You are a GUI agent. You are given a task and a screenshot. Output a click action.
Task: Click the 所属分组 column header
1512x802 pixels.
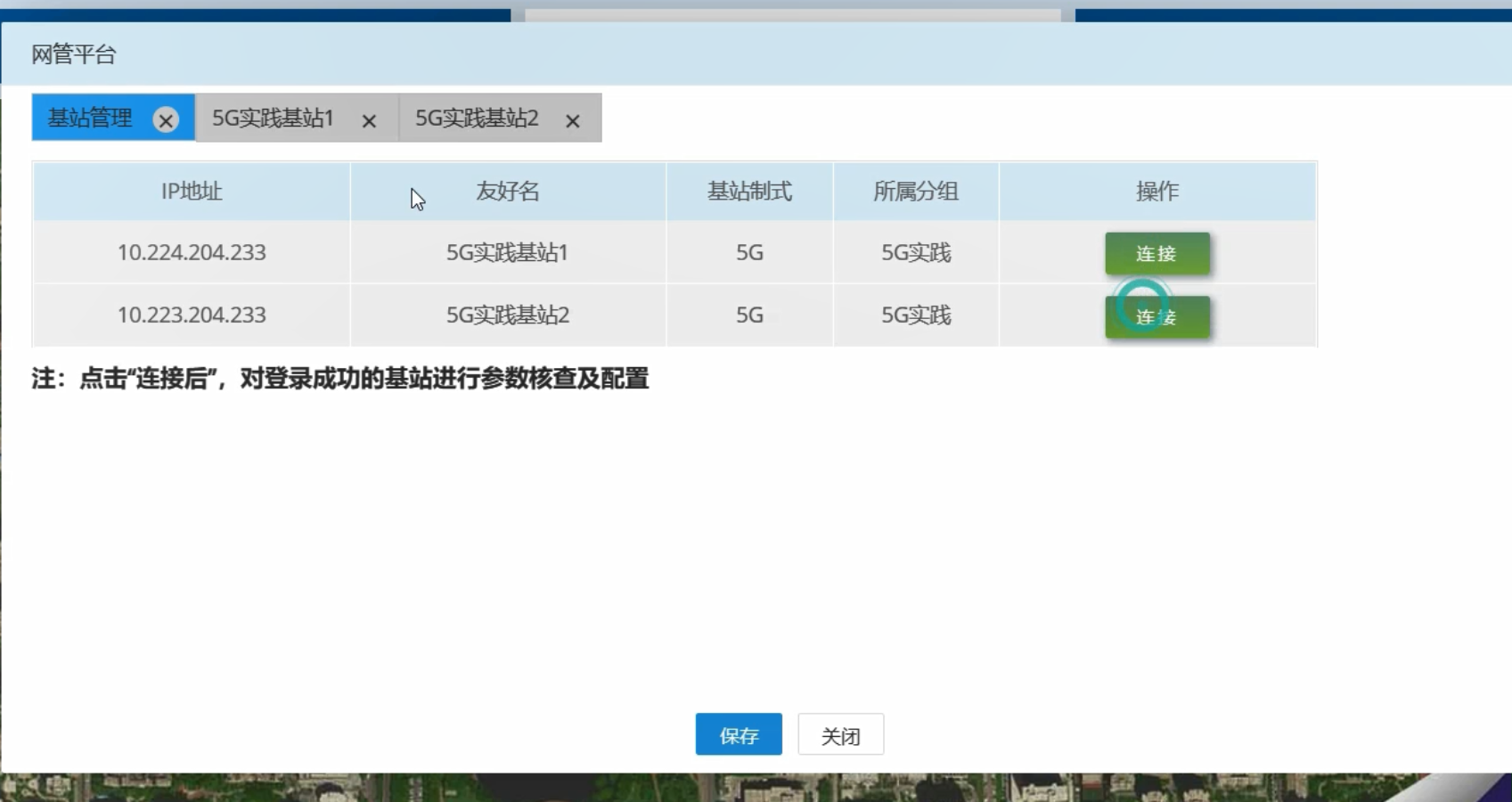[x=916, y=192]
